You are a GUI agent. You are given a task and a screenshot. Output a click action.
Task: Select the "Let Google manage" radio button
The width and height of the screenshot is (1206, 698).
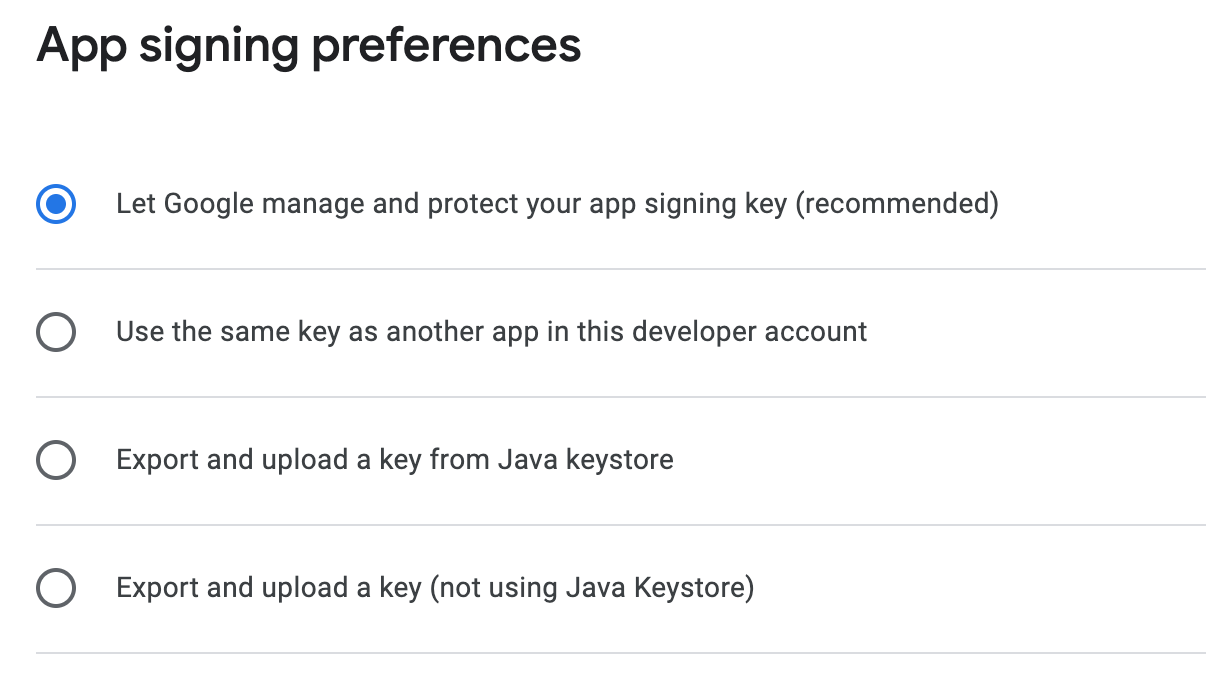click(x=56, y=205)
